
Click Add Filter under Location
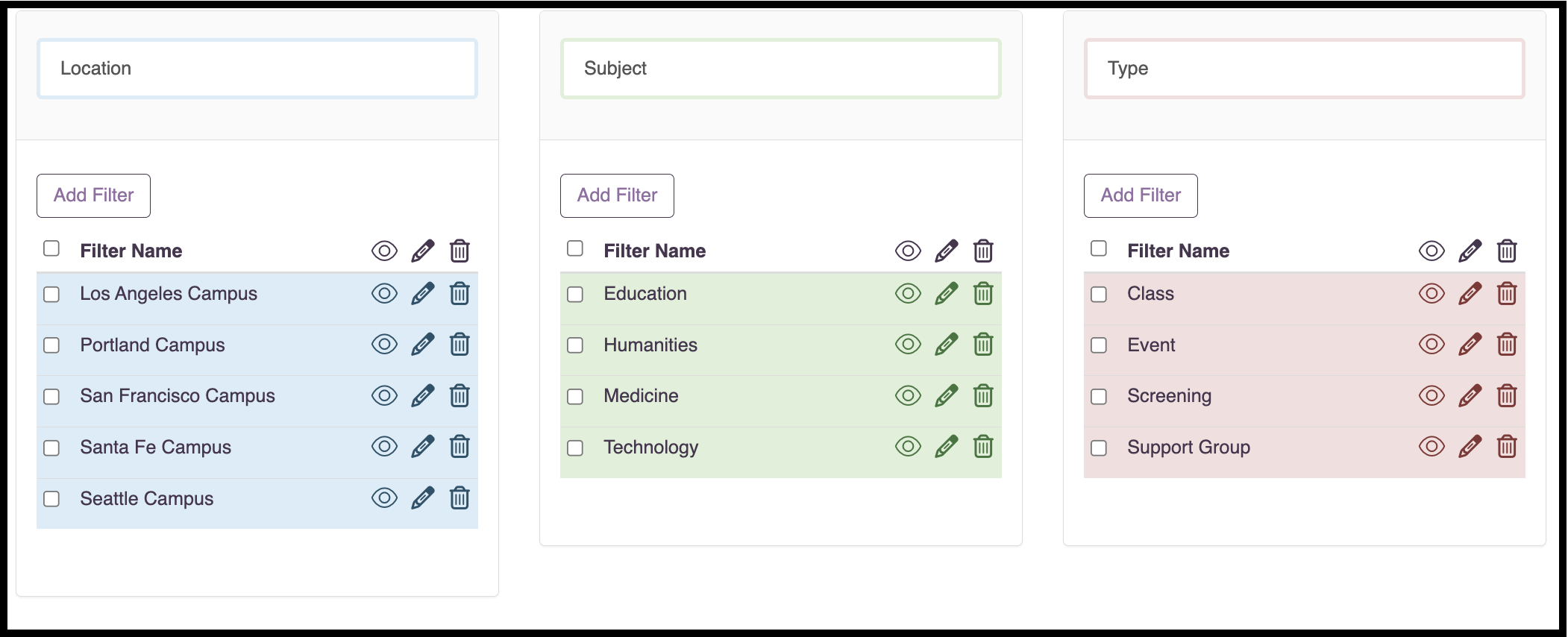point(94,195)
